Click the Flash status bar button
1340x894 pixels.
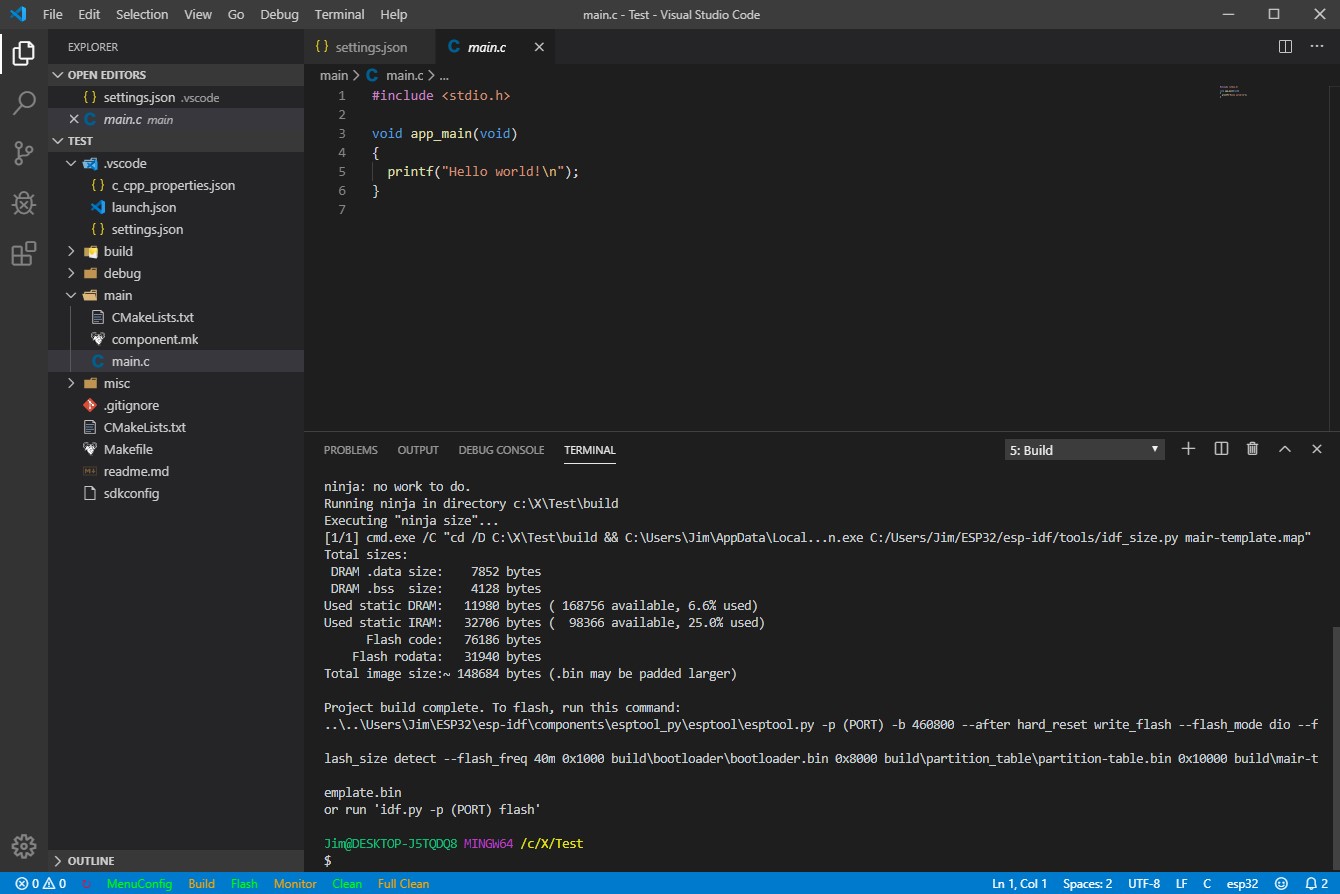244,884
